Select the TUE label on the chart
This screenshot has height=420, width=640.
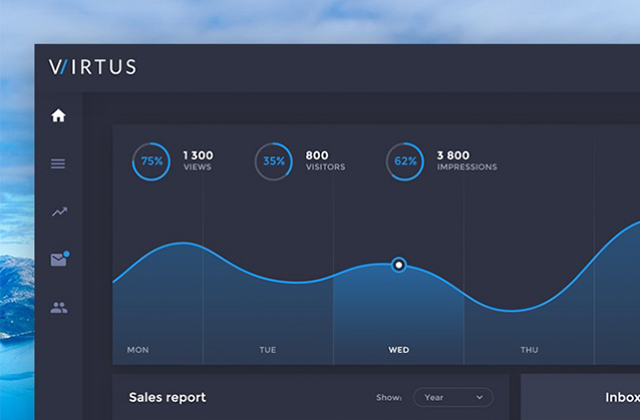pyautogui.click(x=268, y=350)
